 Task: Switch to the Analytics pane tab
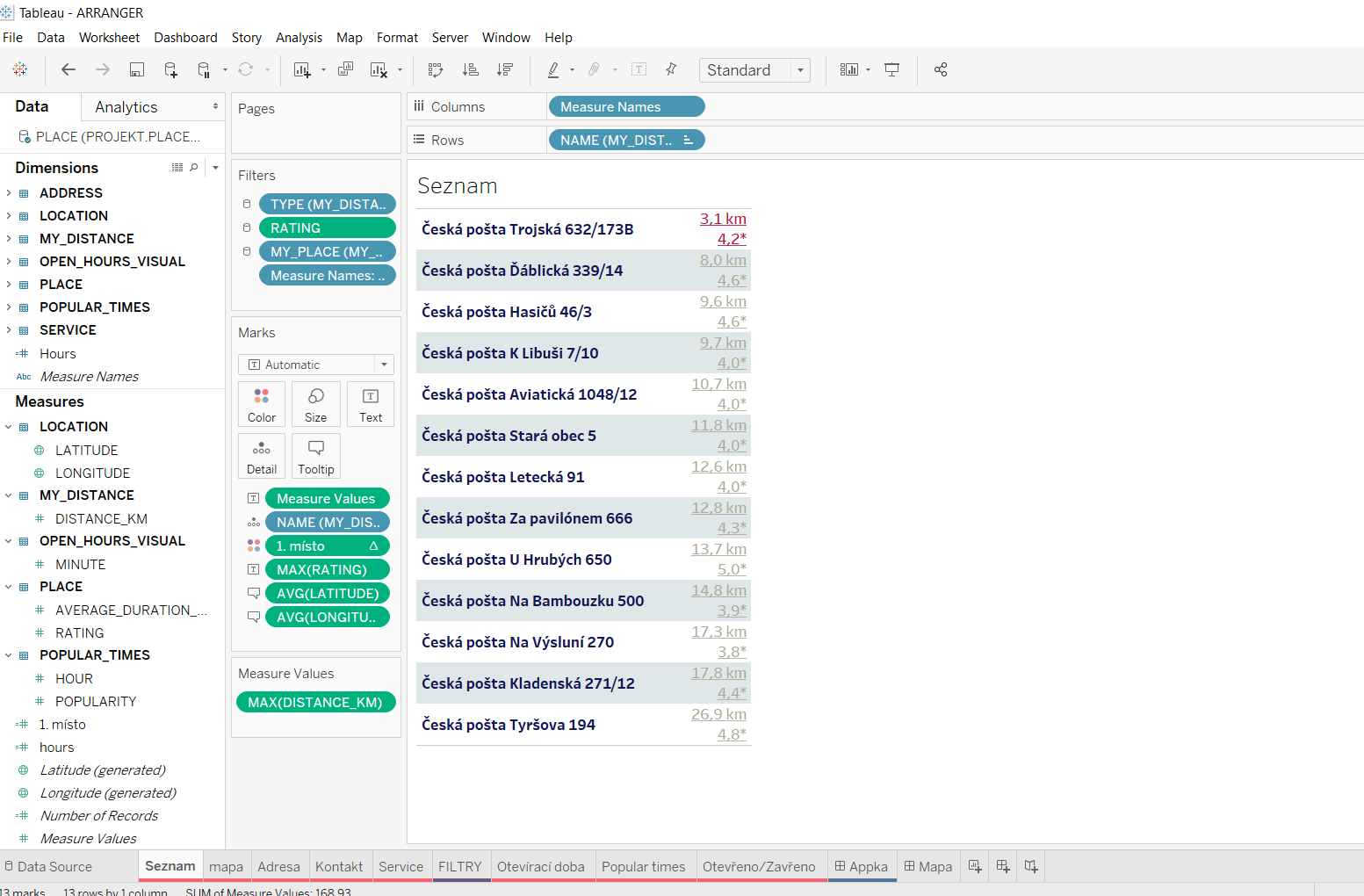point(126,107)
